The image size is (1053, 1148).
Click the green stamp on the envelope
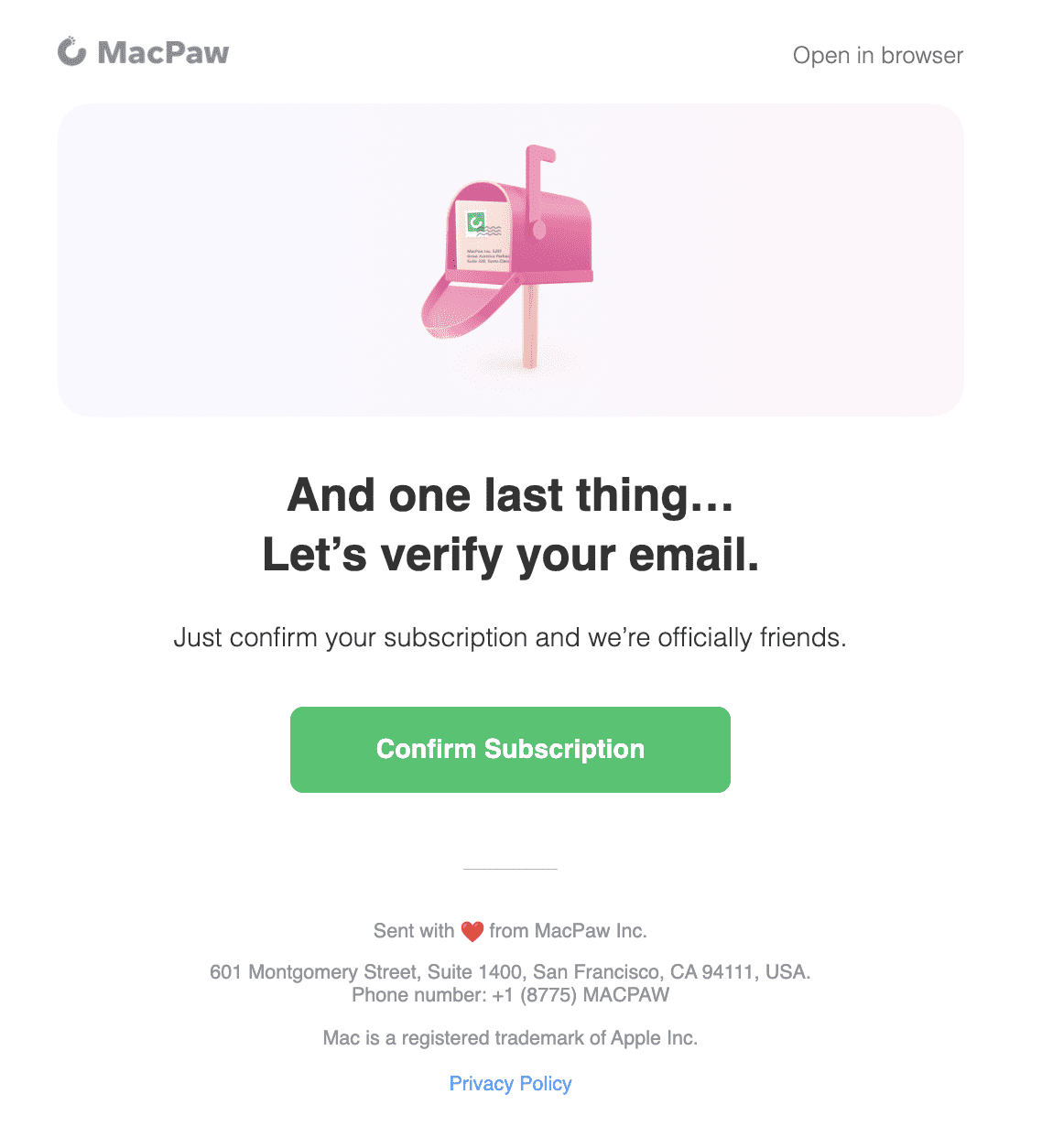[476, 222]
